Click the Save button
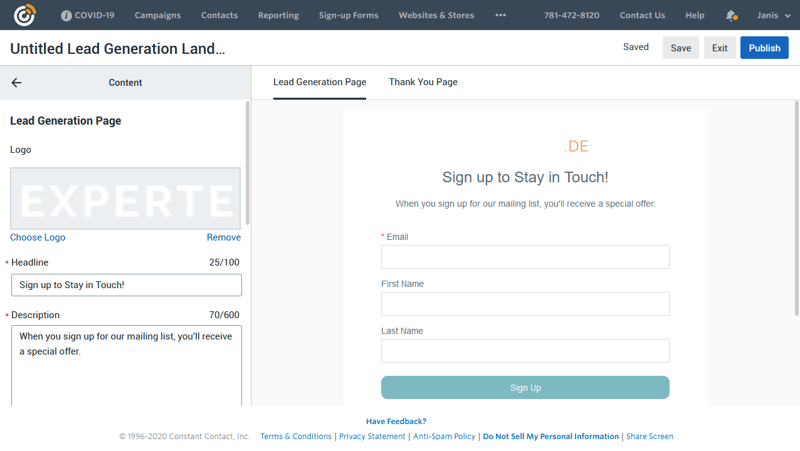This screenshot has height=451, width=800. click(x=681, y=48)
